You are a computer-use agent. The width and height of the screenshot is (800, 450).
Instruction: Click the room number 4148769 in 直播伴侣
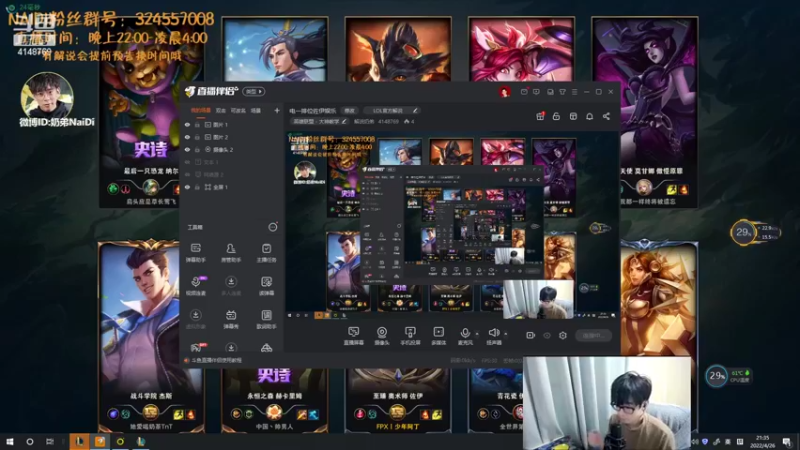388,121
